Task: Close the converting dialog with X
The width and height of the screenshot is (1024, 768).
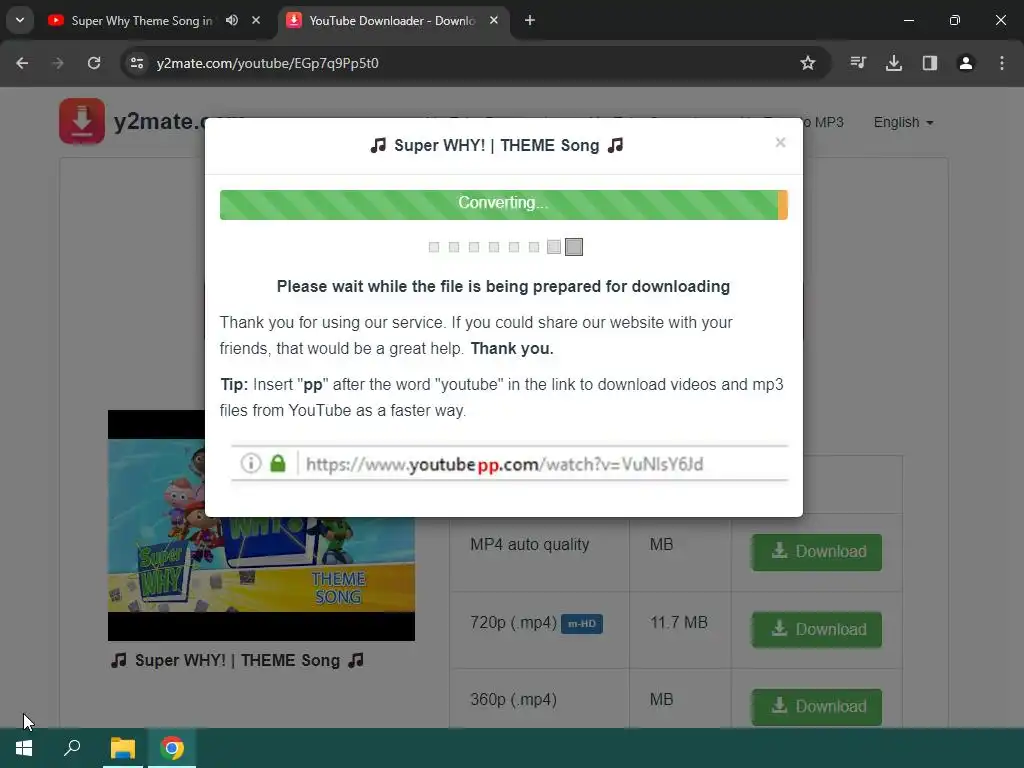Action: pos(780,142)
